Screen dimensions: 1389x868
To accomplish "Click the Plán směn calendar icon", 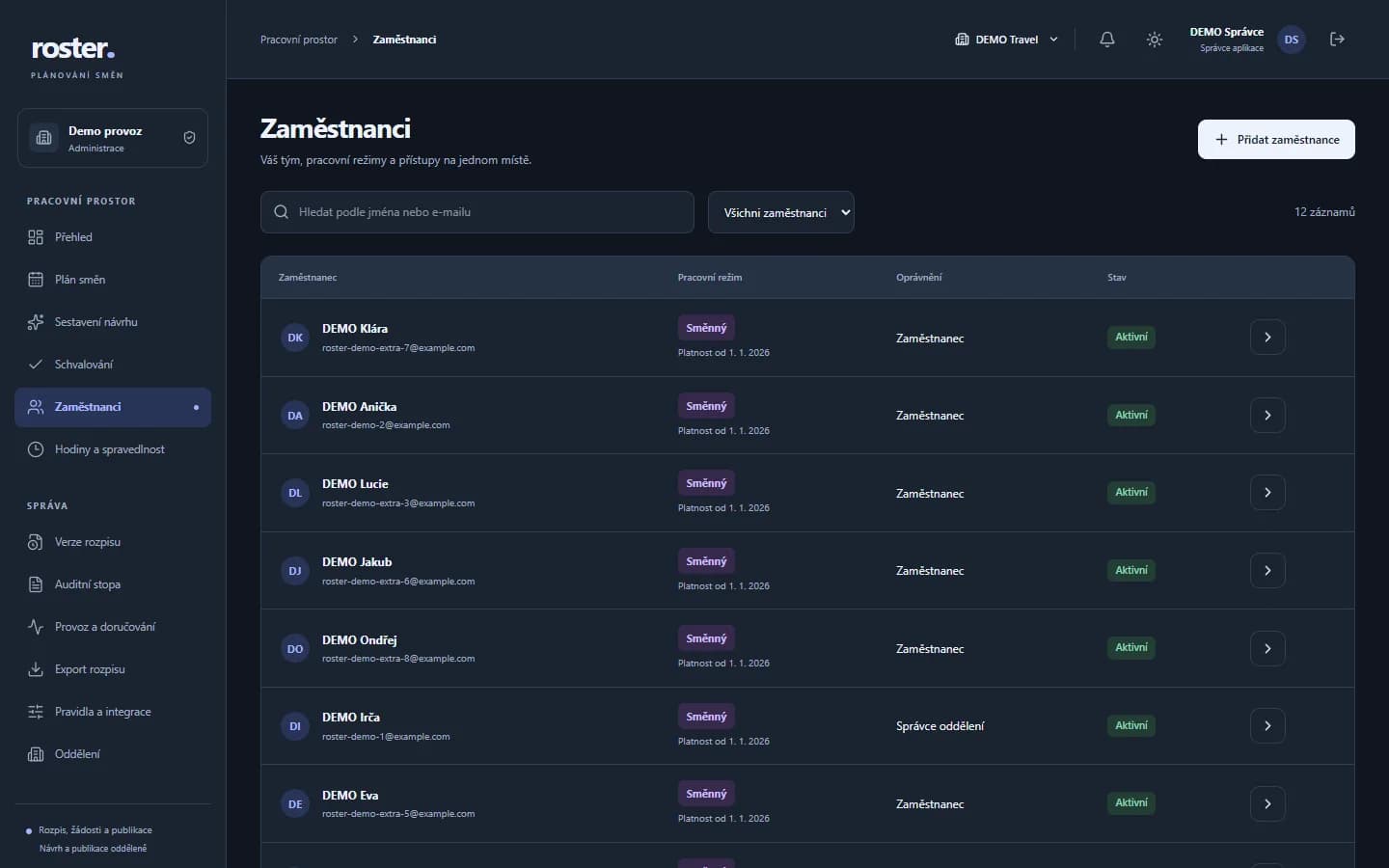I will (x=36, y=280).
